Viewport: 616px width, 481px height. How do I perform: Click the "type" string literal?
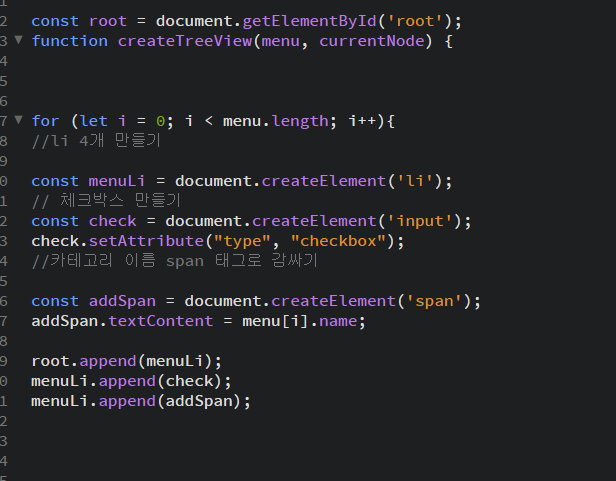[x=242, y=241]
